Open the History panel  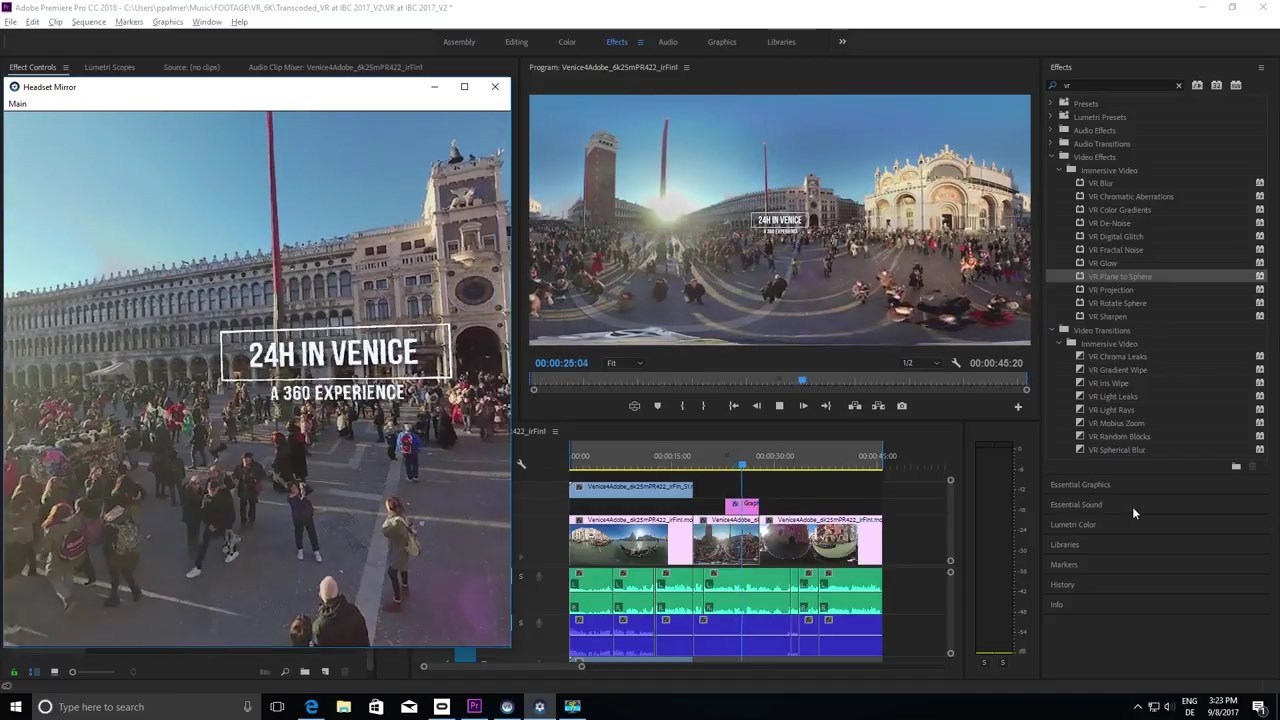pyautogui.click(x=1062, y=585)
